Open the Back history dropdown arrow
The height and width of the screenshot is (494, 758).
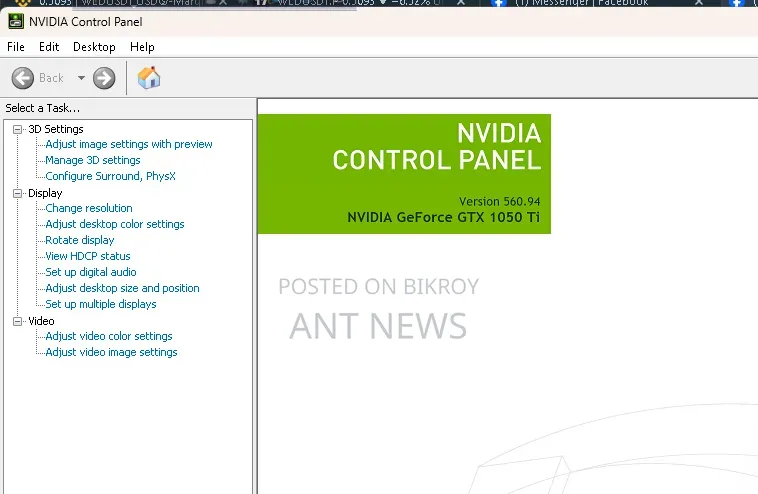click(81, 78)
